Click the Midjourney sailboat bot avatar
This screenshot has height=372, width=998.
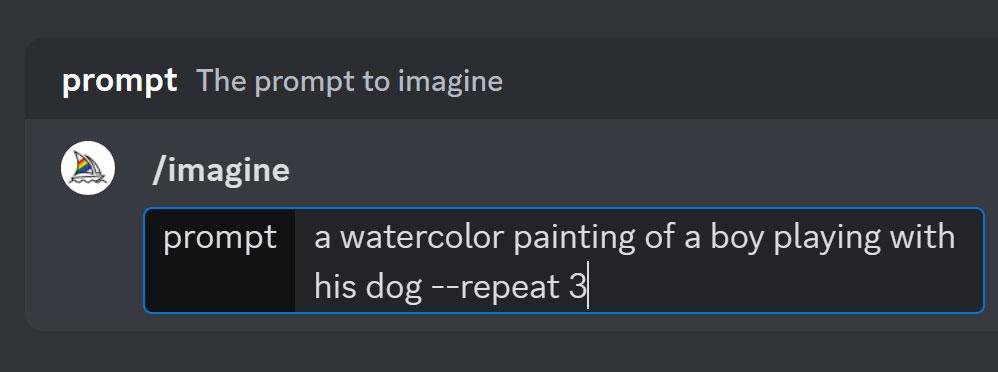click(x=88, y=168)
